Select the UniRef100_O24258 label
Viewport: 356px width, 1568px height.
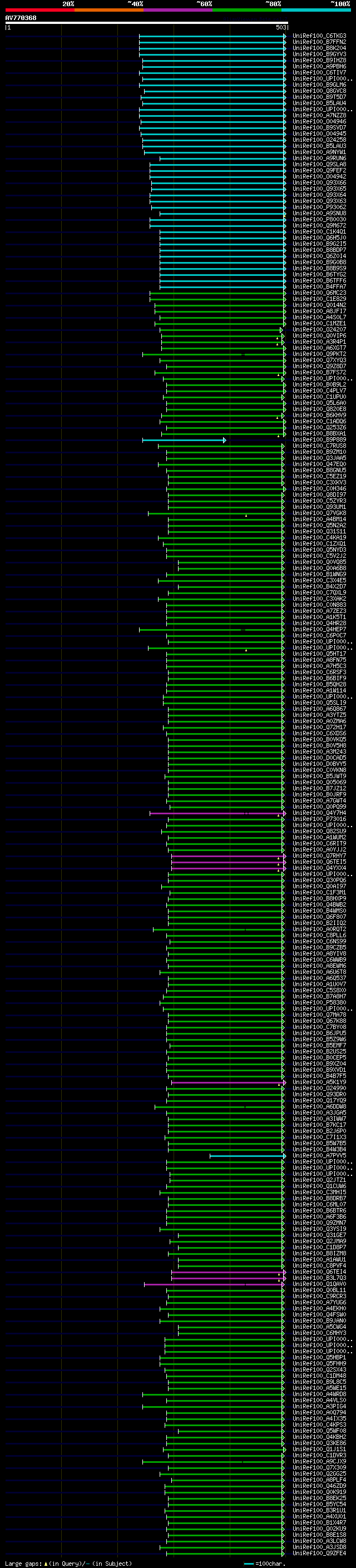319,140
